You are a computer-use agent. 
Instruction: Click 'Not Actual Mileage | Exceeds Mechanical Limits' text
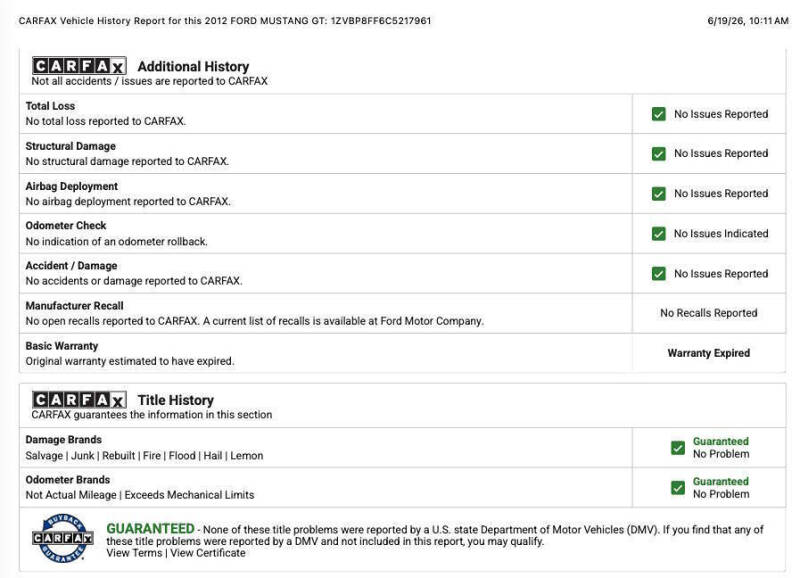(140, 495)
